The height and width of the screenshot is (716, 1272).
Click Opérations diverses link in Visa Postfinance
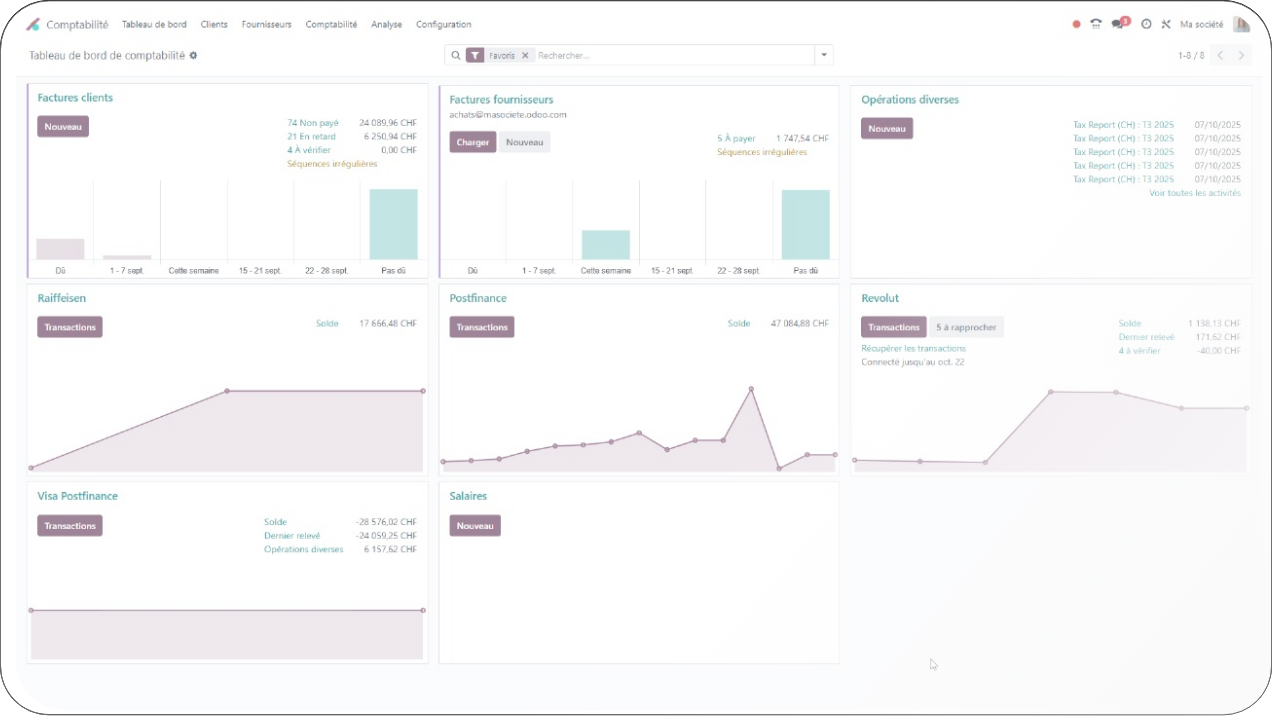[303, 549]
